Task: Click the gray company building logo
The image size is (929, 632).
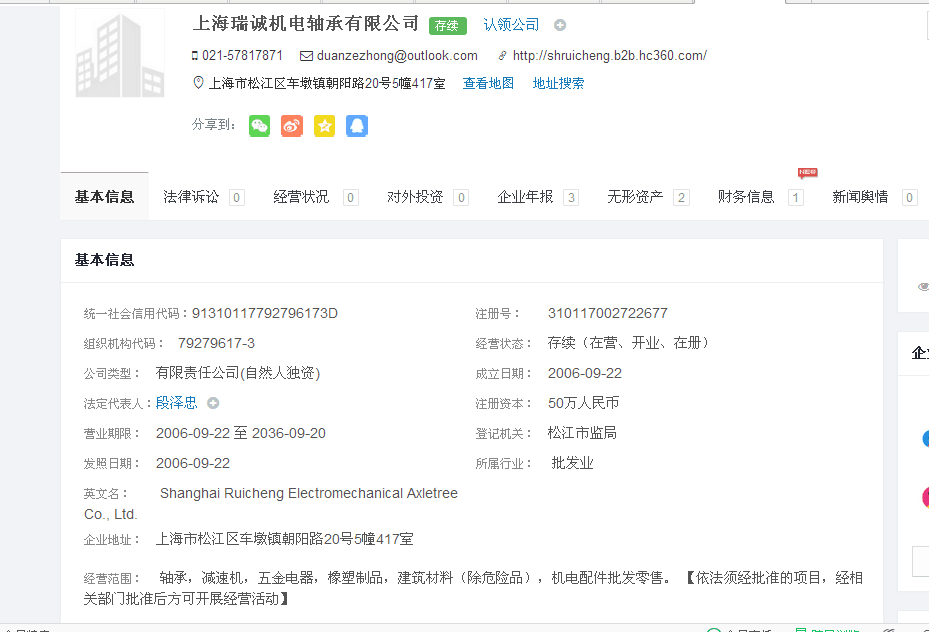Action: tap(120, 55)
